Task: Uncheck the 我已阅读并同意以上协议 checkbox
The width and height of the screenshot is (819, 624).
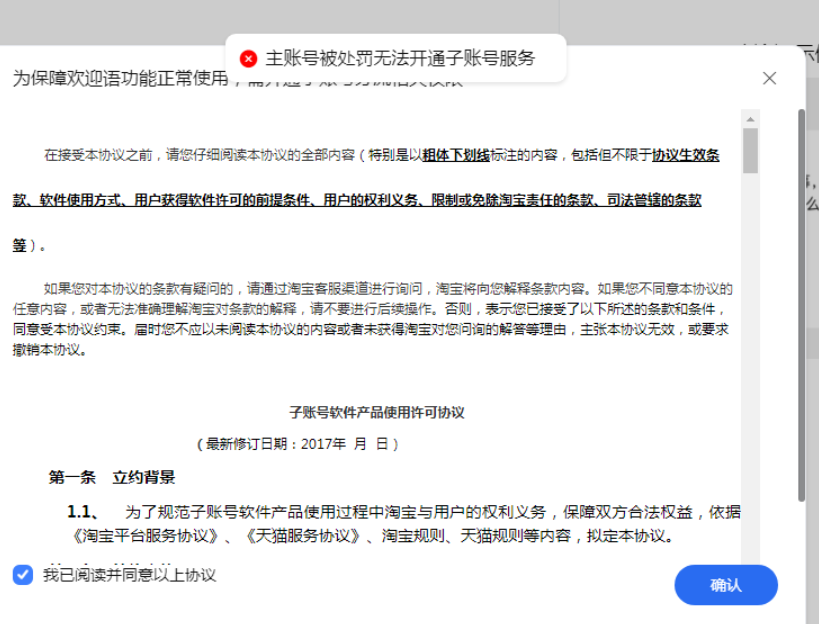Action: click(22, 575)
